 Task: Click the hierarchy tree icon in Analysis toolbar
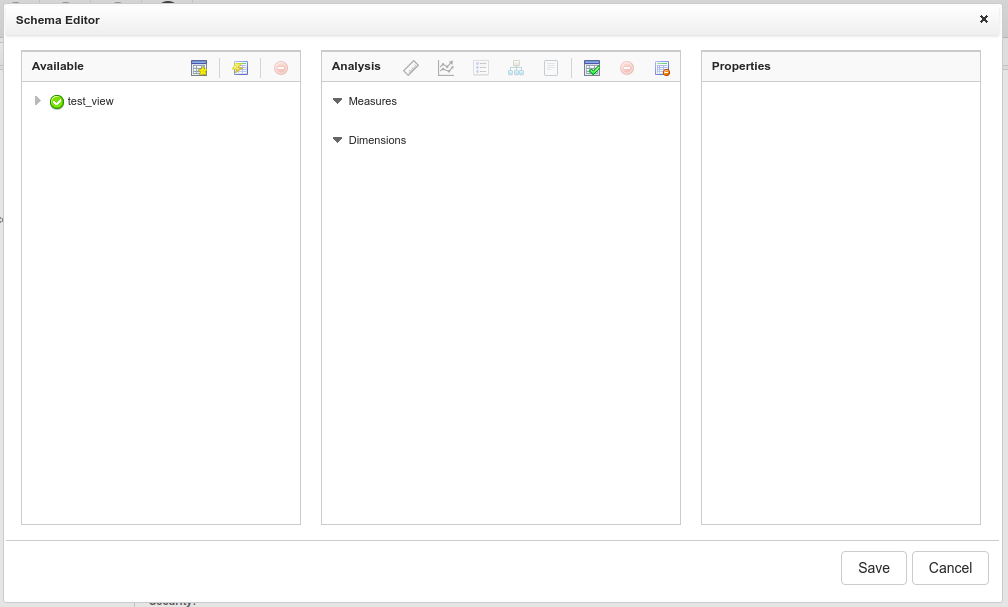coord(516,68)
